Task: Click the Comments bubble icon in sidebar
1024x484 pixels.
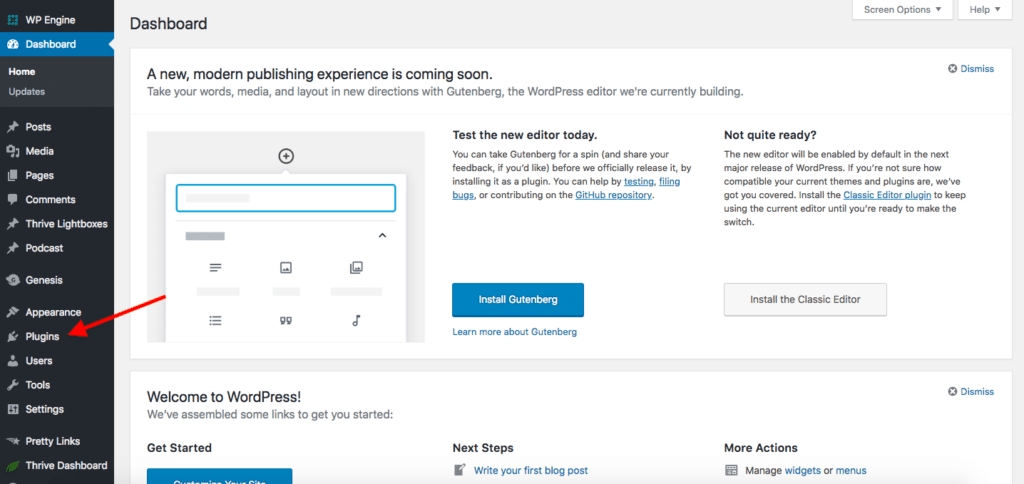Action: pyautogui.click(x=13, y=200)
